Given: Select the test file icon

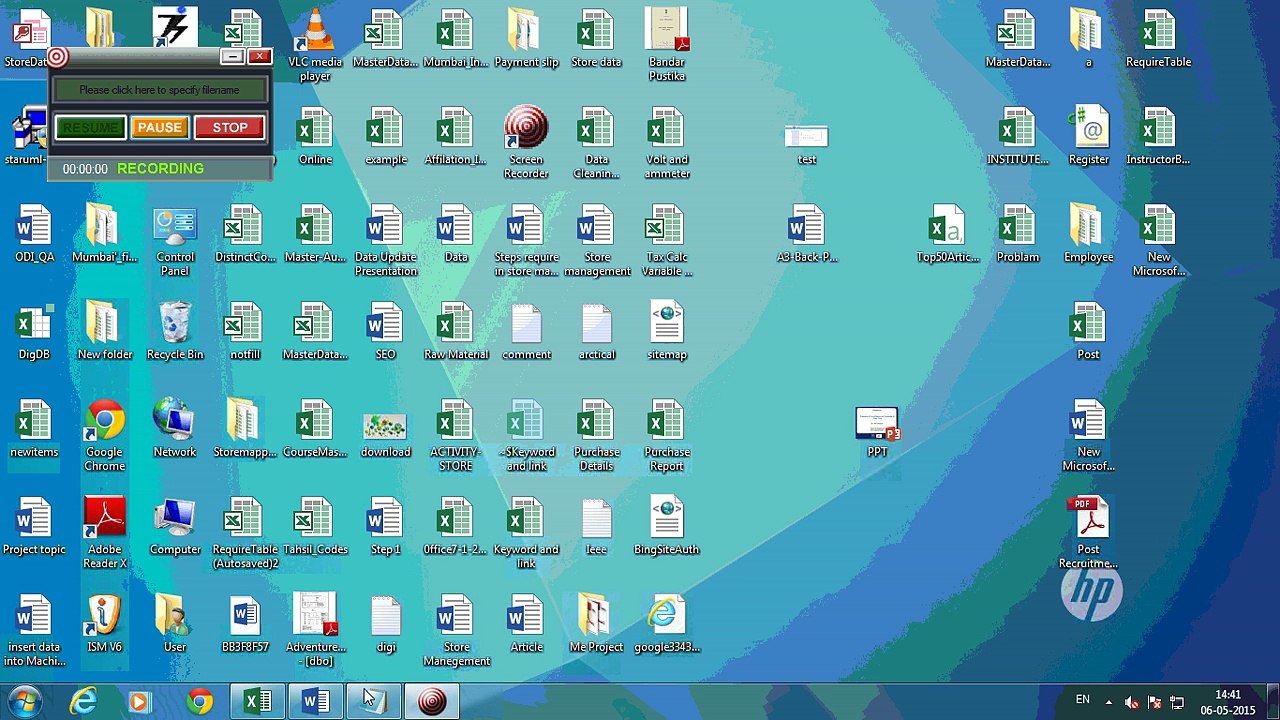Looking at the screenshot, I should click(x=807, y=144).
